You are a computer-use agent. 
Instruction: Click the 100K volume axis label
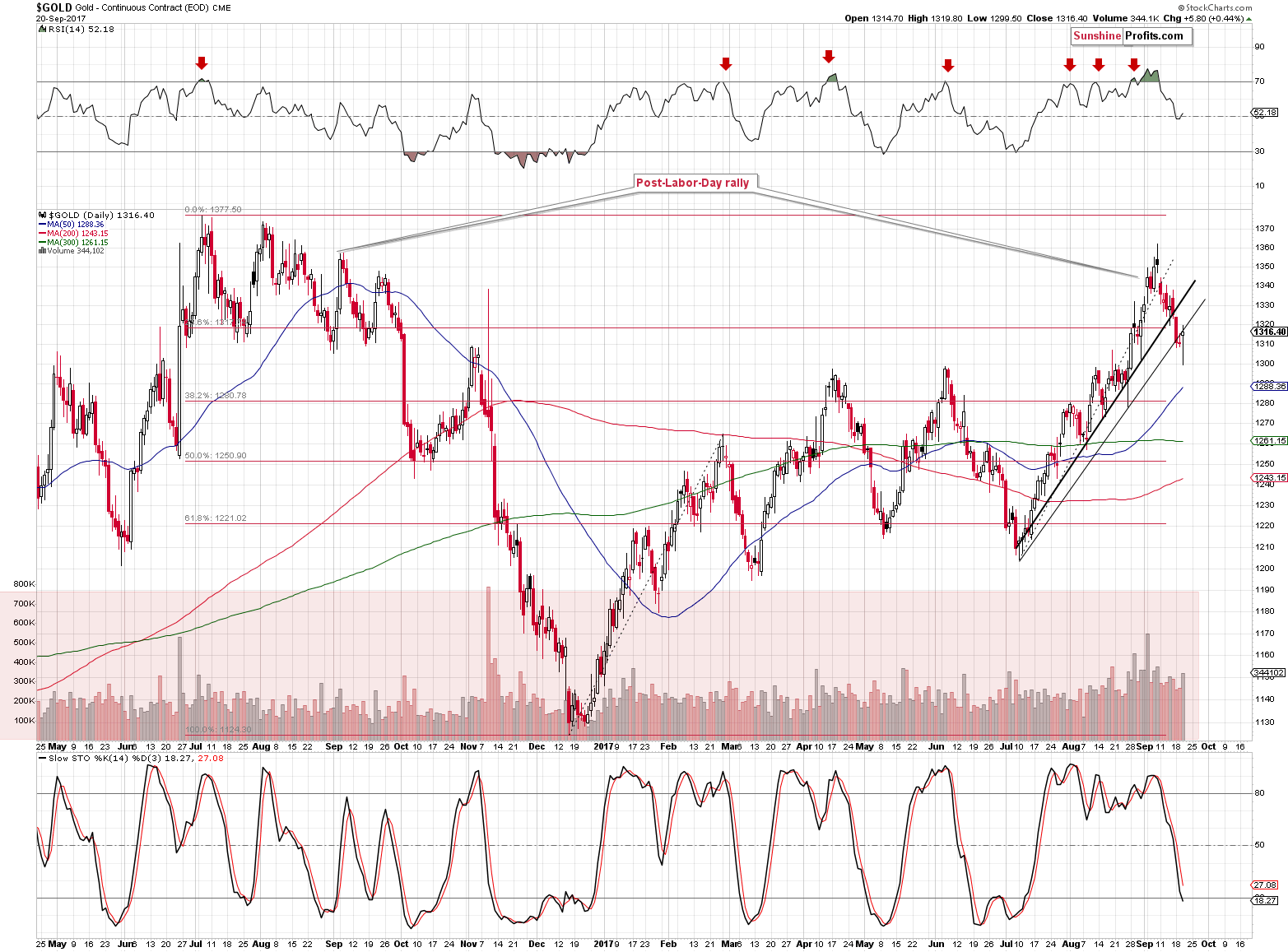(24, 721)
